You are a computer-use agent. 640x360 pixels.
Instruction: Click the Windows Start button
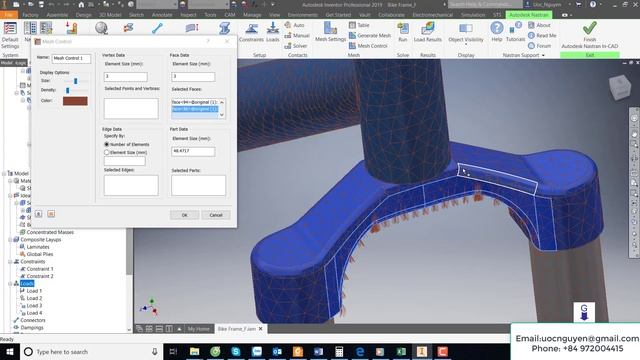[x=10, y=351]
